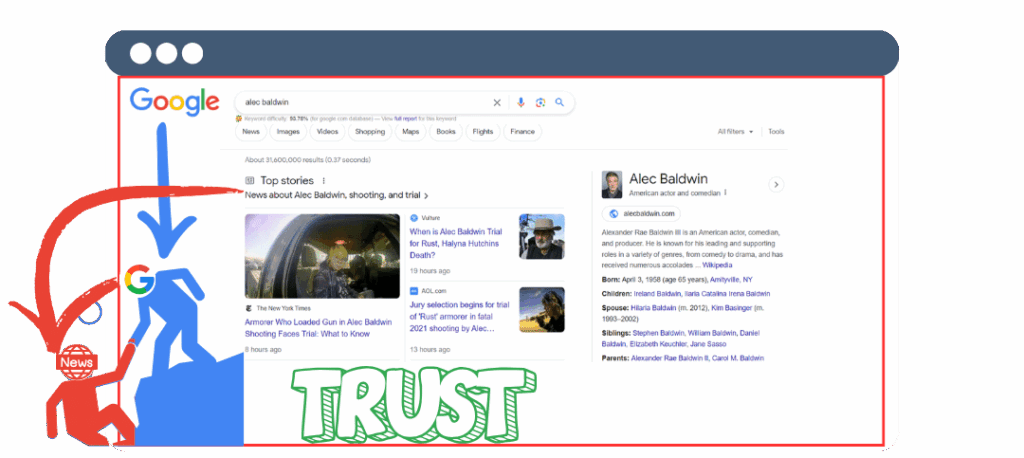
Task: Click the three-dot menu under Alec Baldwin
Action: coord(726,192)
